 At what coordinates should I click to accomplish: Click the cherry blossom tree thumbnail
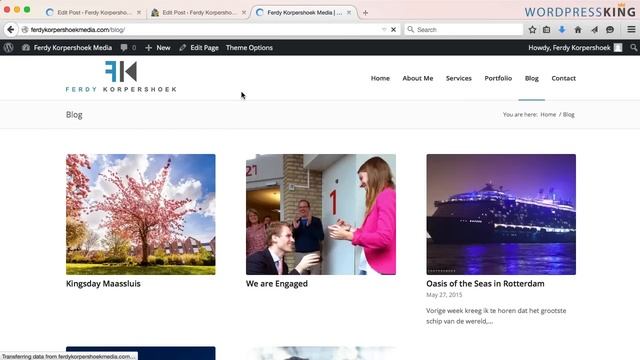141,214
